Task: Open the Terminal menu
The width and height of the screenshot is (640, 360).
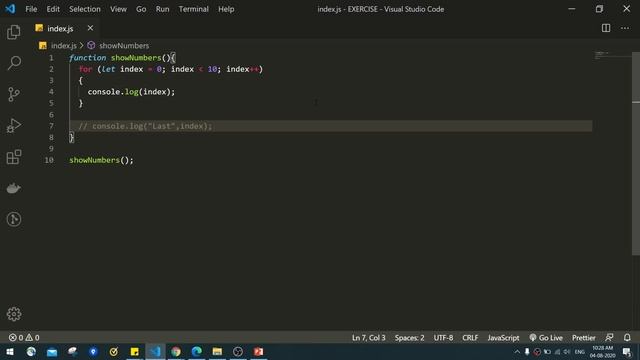Action: point(193,9)
